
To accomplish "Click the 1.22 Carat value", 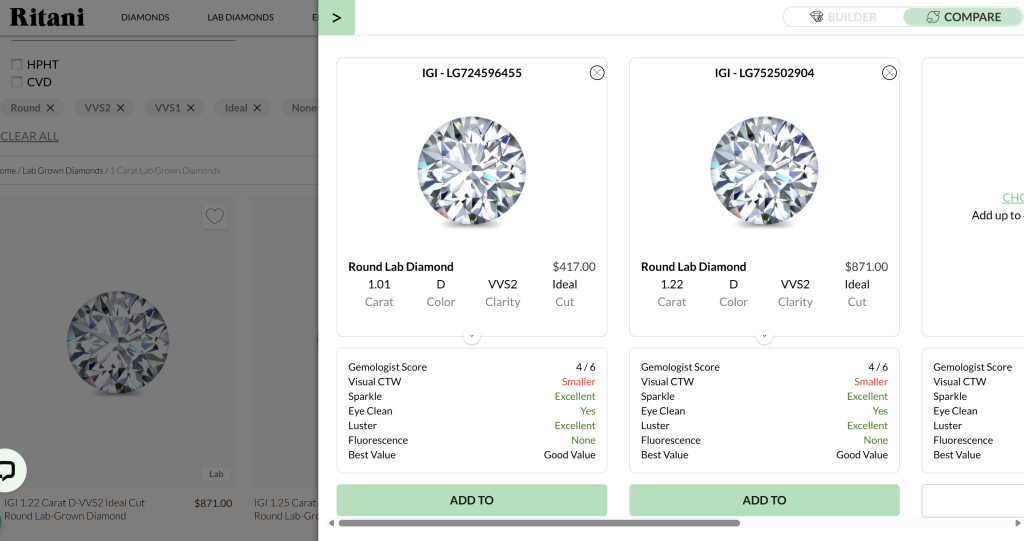I will (x=671, y=284).
